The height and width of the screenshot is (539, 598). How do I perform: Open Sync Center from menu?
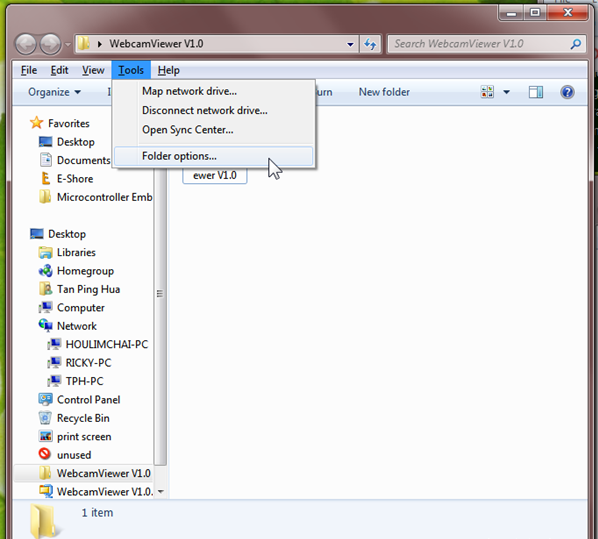click(x=187, y=130)
